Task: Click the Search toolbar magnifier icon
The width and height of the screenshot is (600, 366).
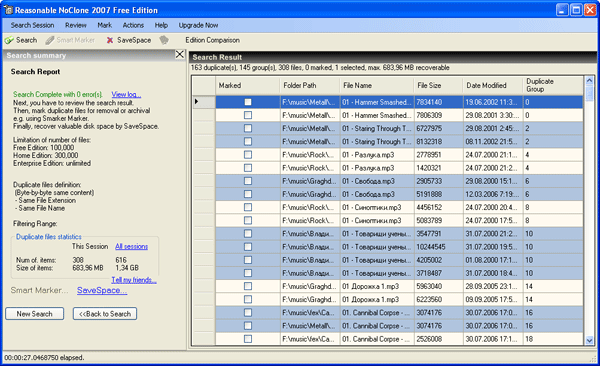Action: coord(9,40)
